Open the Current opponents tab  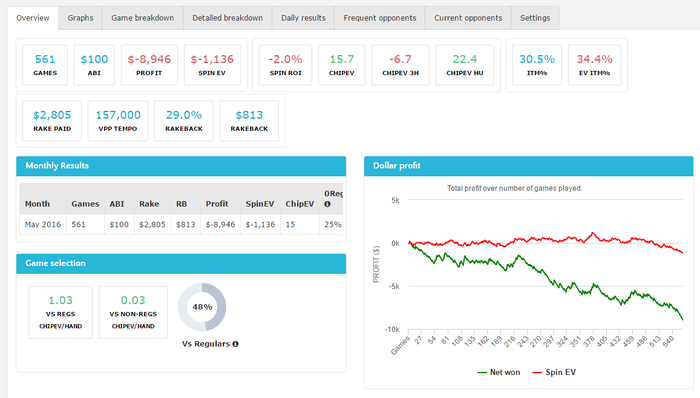[468, 18]
